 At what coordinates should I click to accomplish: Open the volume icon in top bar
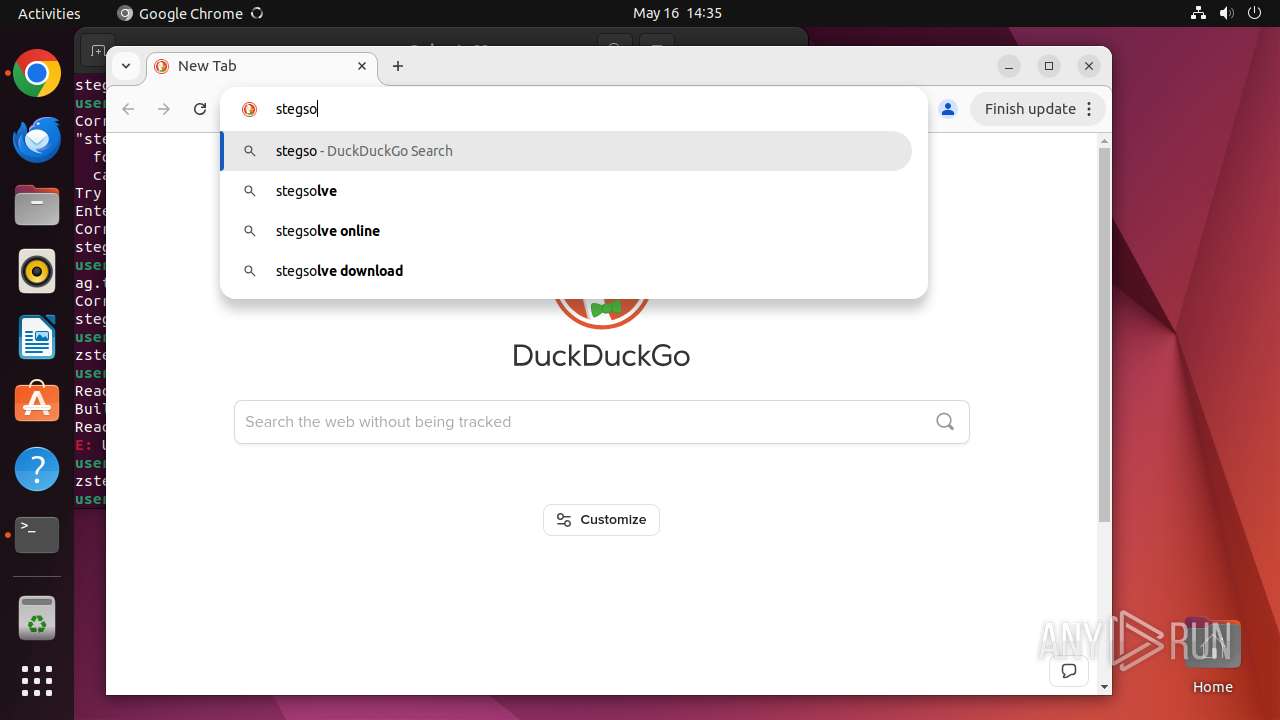[x=1227, y=13]
